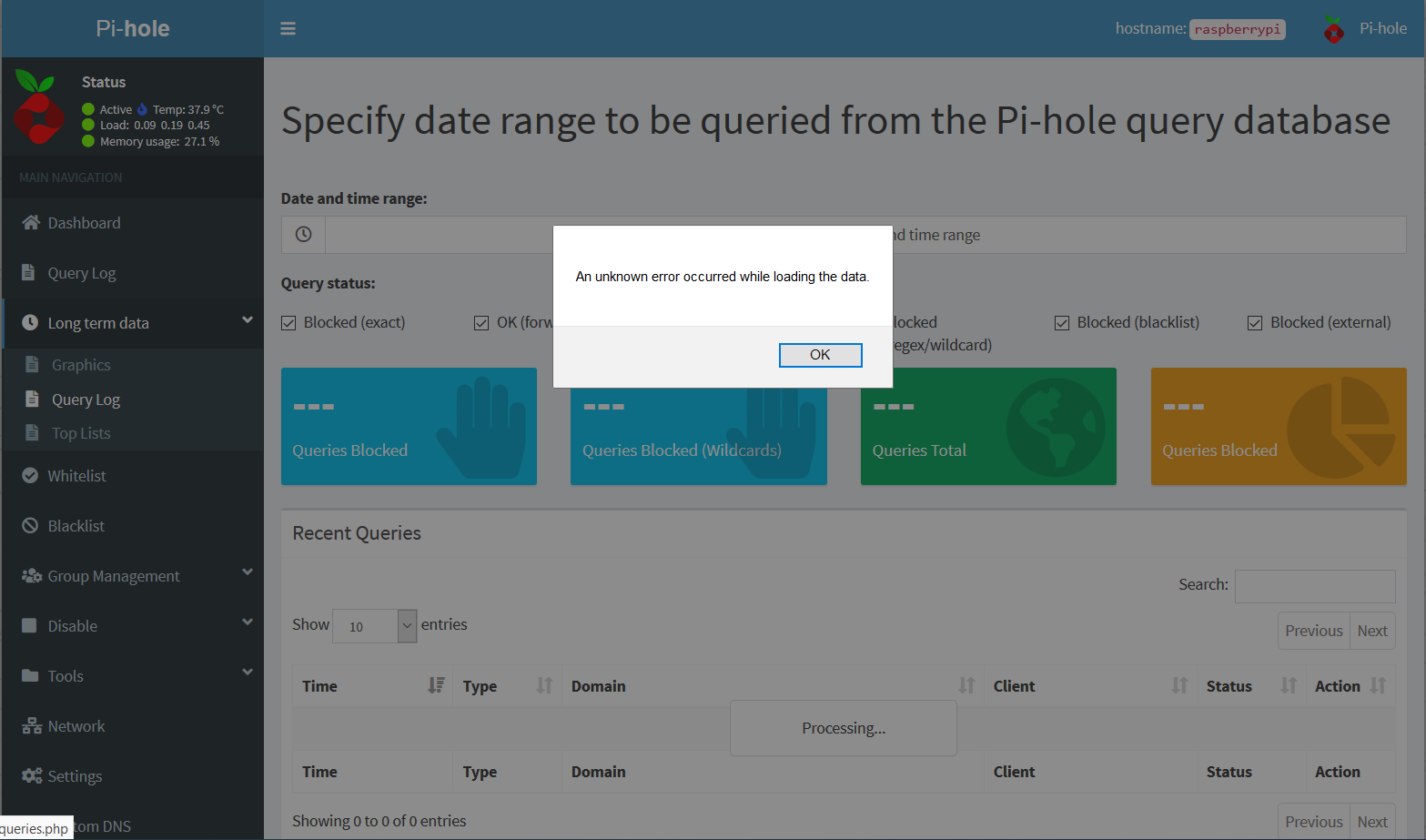Disable the Blocked (blacklist) filter checkbox
Image resolution: width=1426 pixels, height=840 pixels.
[x=1061, y=322]
